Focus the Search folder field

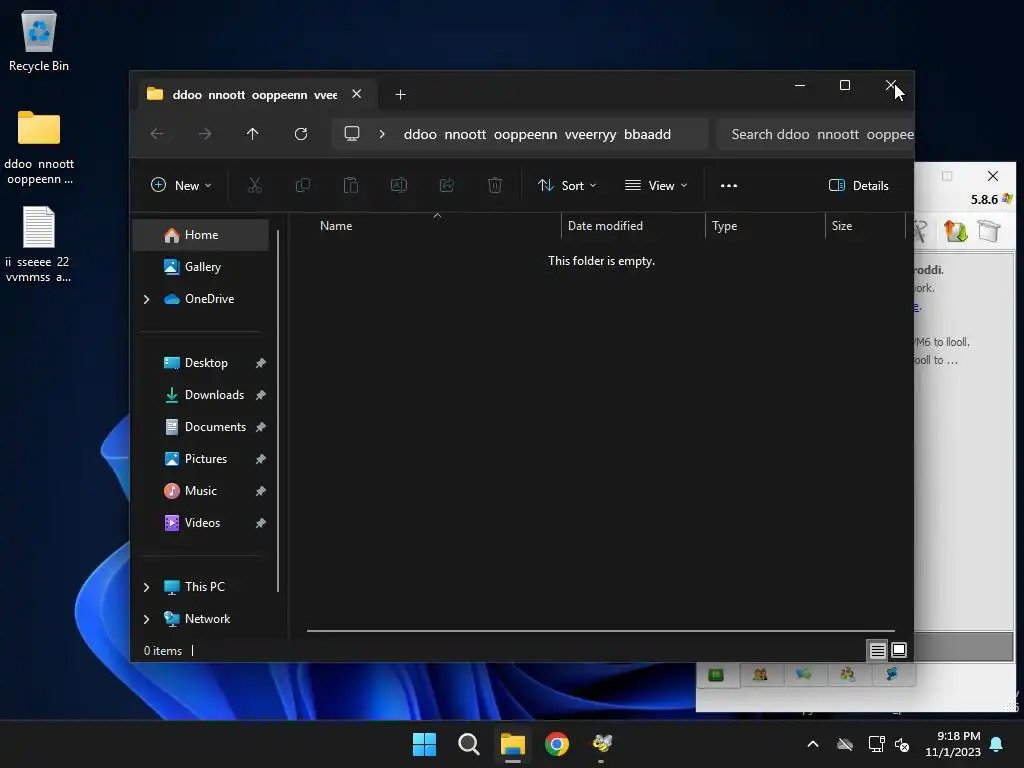815,134
